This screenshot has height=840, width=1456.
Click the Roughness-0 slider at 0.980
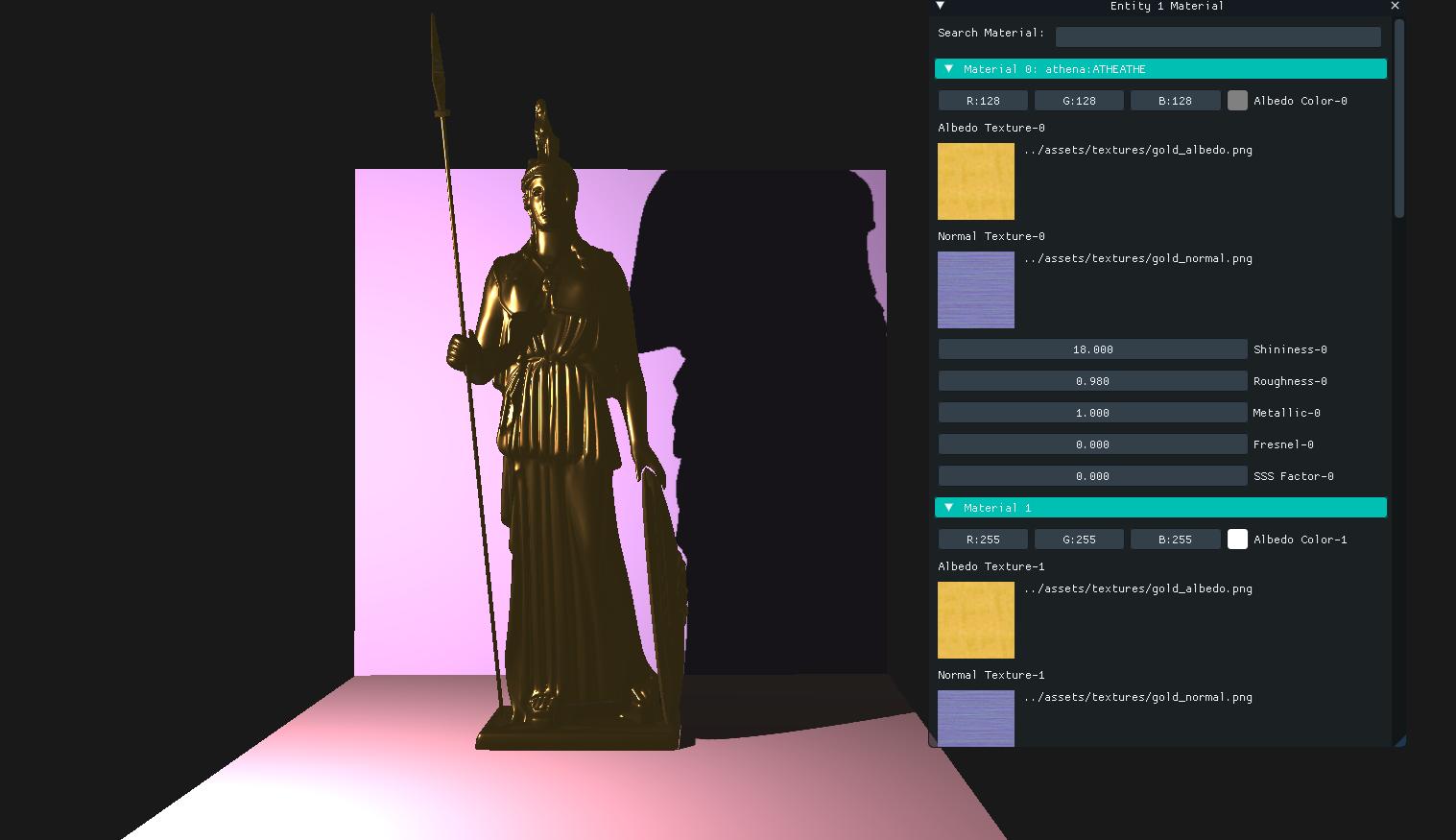[1092, 381]
